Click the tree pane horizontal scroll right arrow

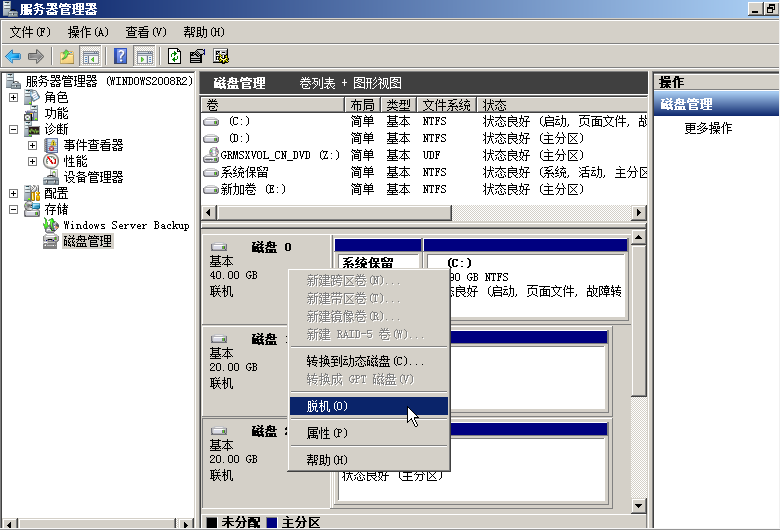[x=186, y=524]
